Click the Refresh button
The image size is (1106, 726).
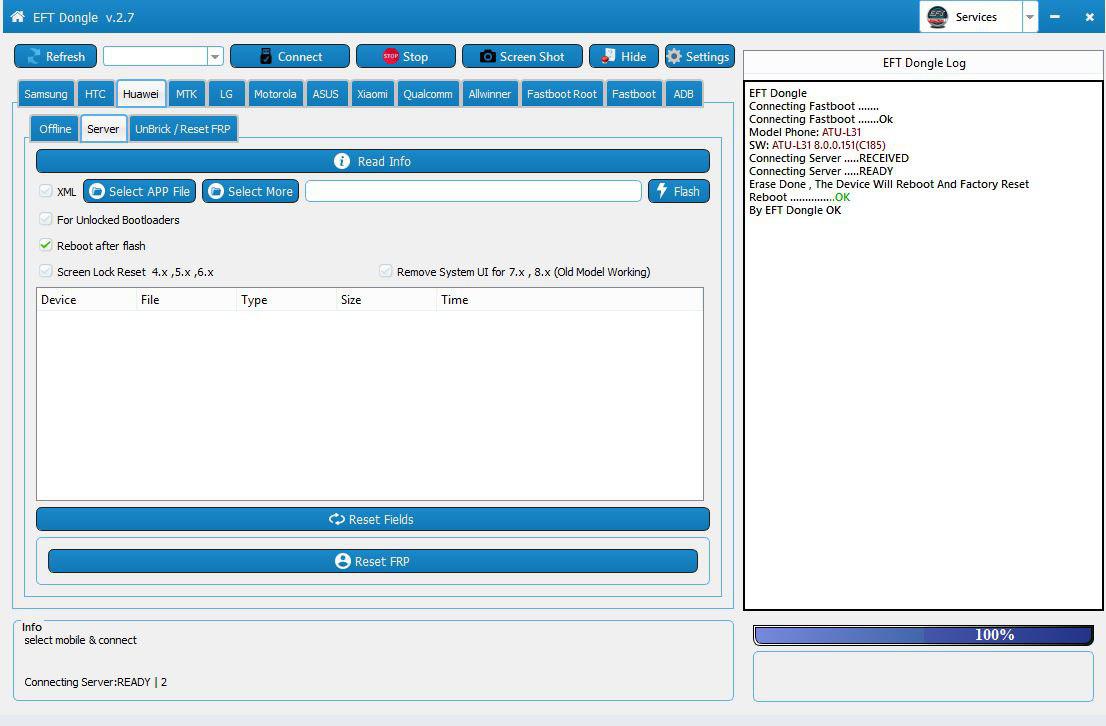pyautogui.click(x=56, y=56)
